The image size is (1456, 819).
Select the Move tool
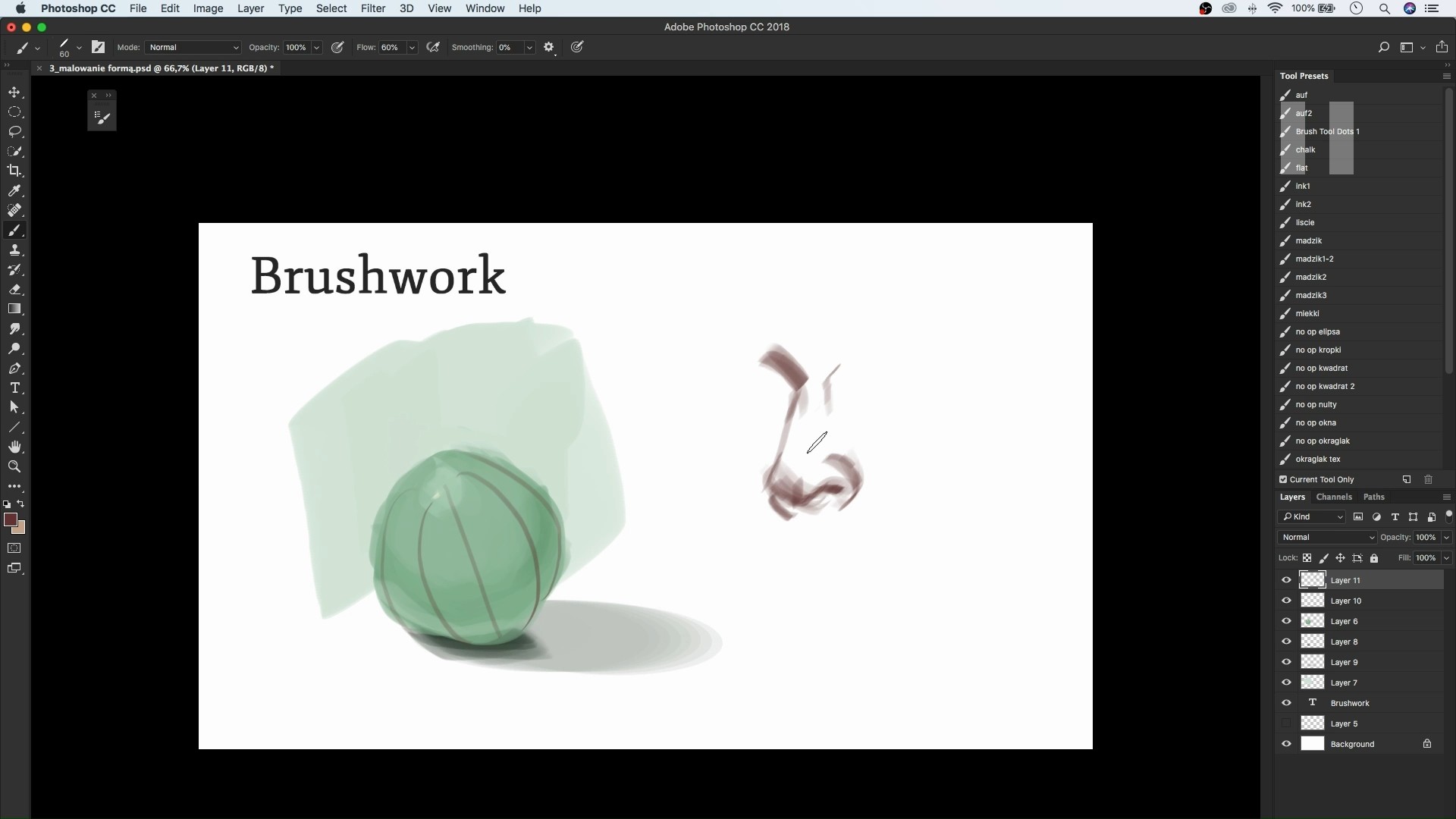tap(14, 93)
